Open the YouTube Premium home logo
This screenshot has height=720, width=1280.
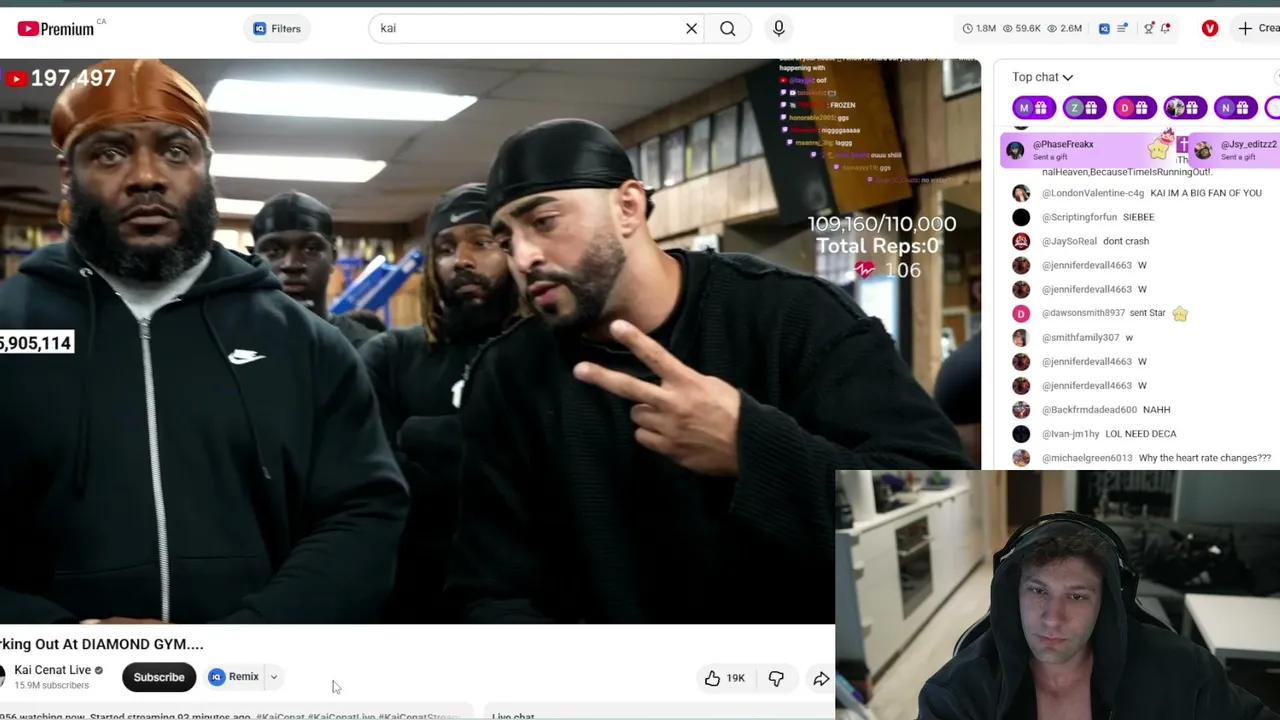(56, 28)
